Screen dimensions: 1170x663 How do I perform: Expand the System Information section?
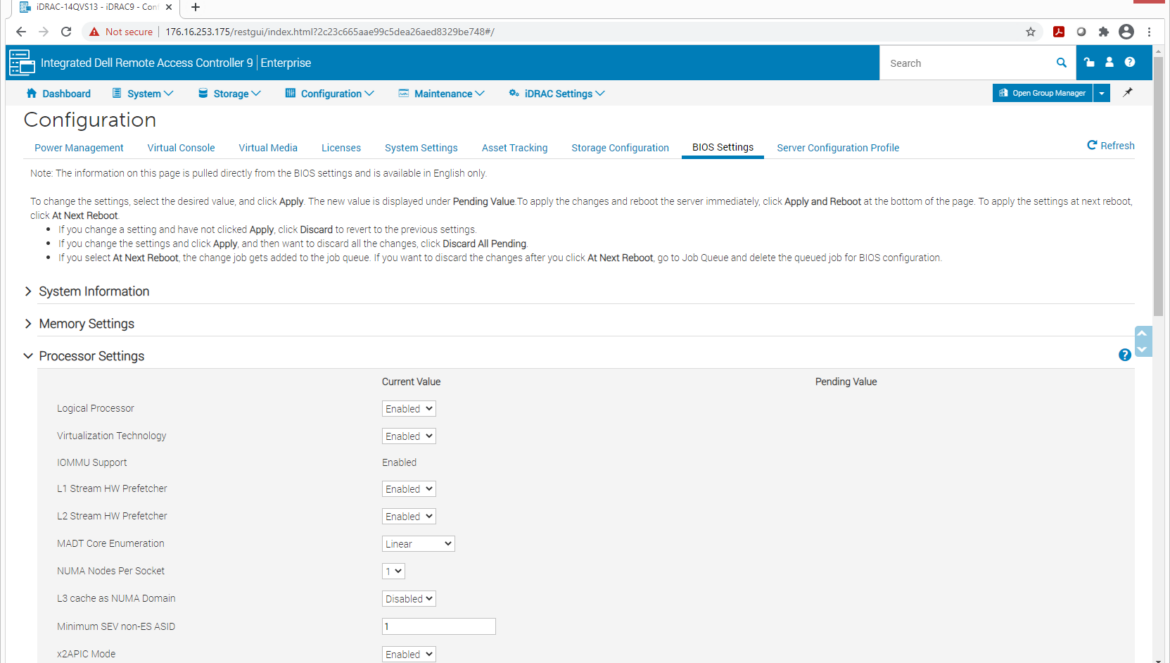click(28, 291)
